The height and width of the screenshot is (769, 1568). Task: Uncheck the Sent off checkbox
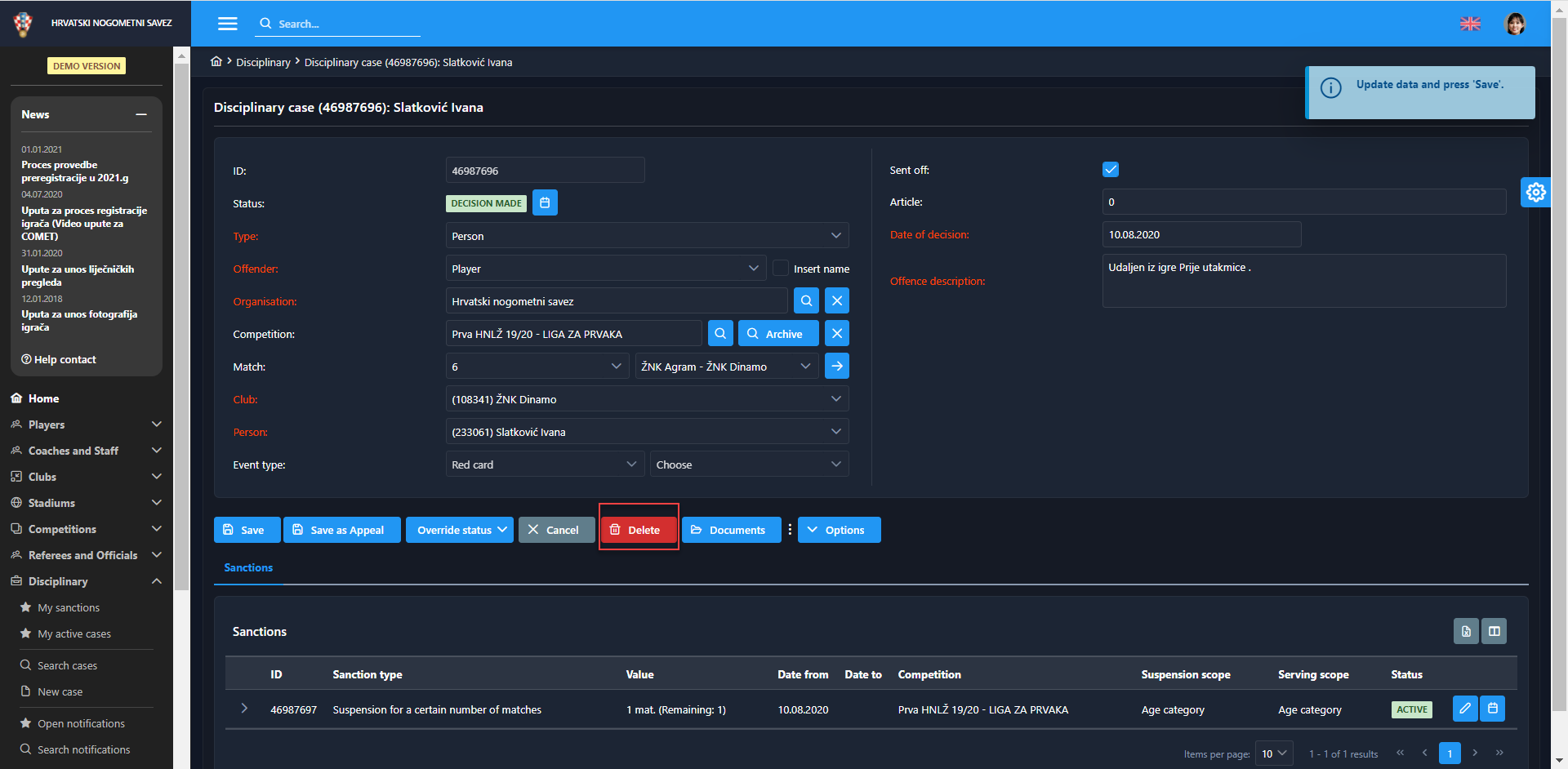tap(1111, 170)
